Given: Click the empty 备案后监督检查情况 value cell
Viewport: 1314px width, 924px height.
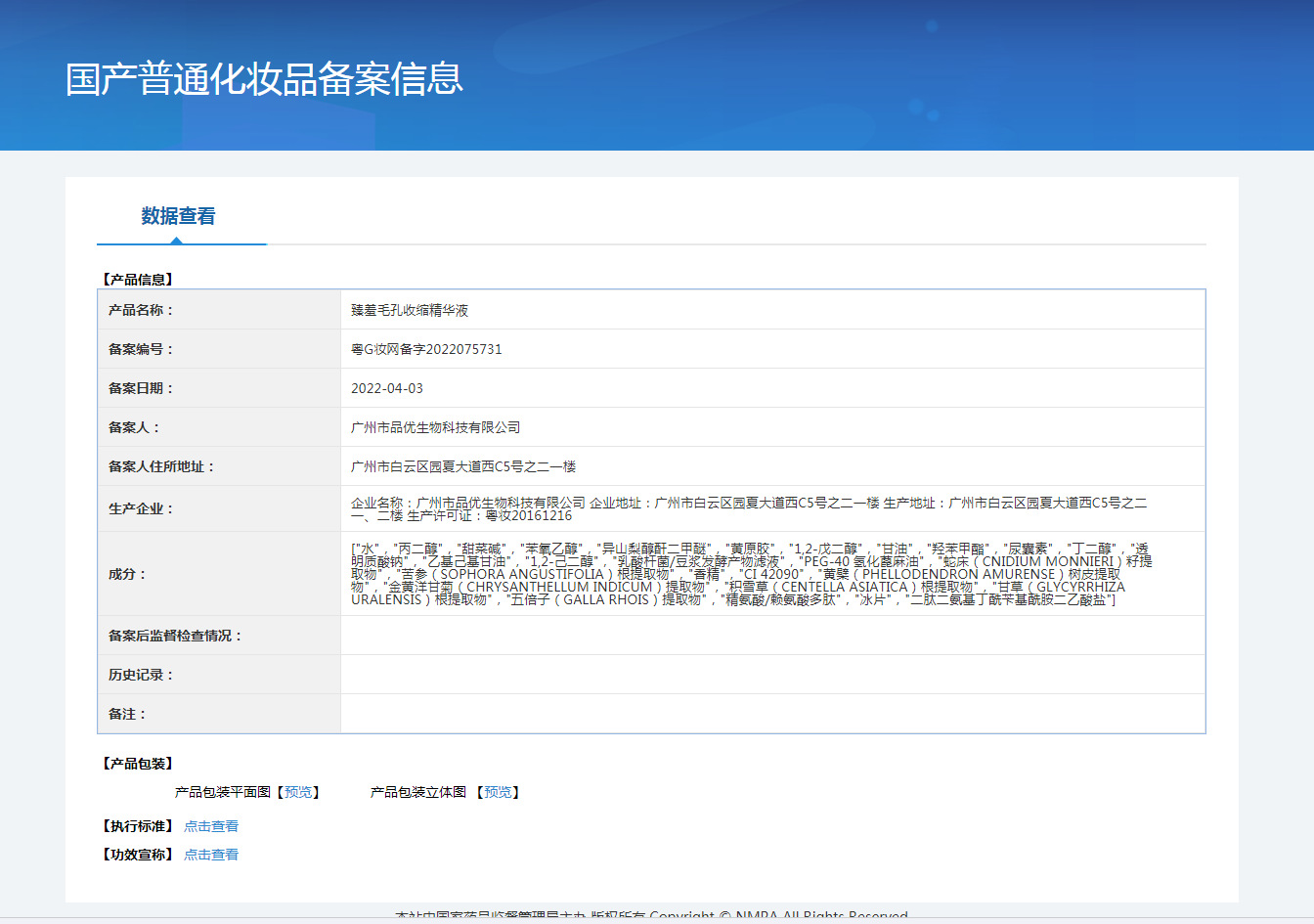Looking at the screenshot, I should [x=772, y=636].
